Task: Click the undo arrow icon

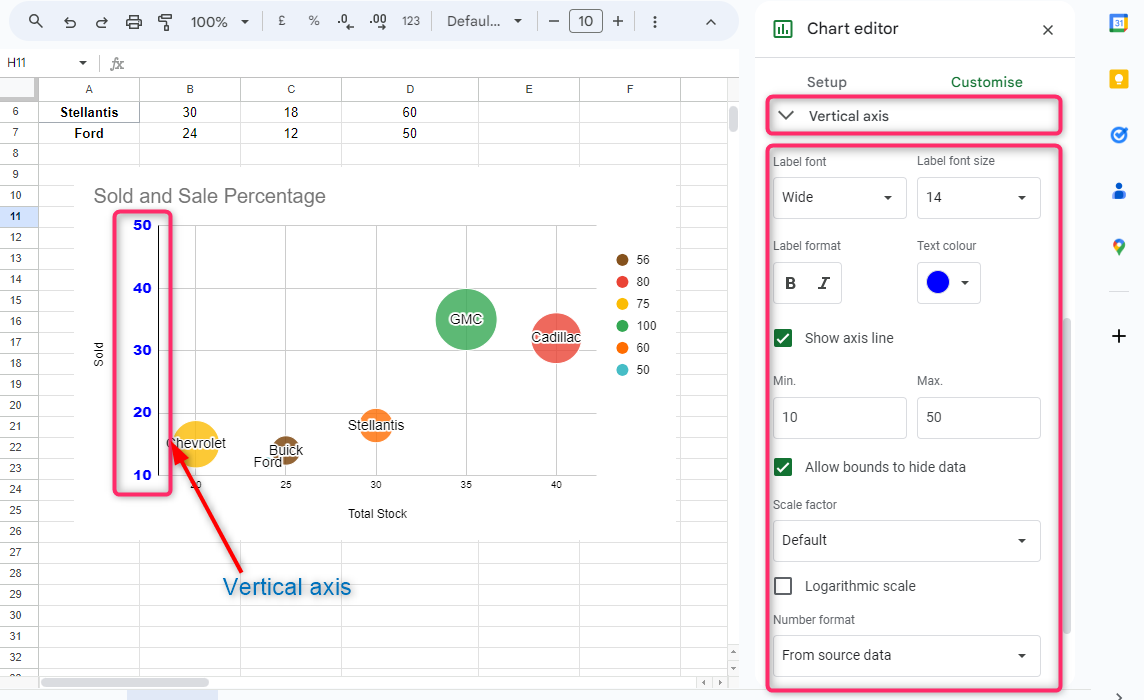Action: (x=69, y=21)
